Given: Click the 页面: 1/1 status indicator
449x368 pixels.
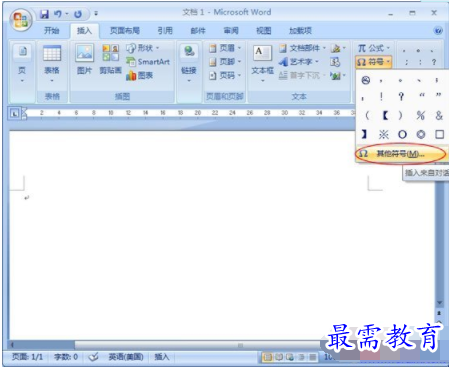Looking at the screenshot, I should pos(27,357).
